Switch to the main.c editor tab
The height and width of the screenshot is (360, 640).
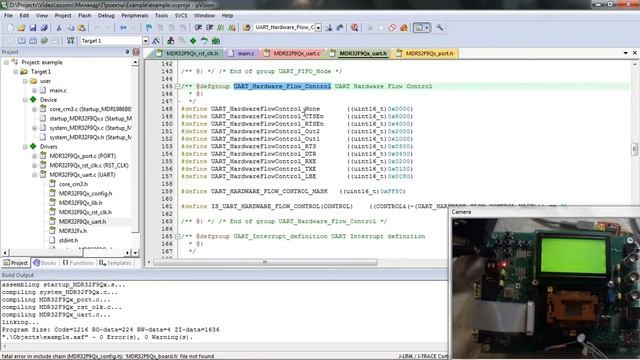tap(242, 53)
